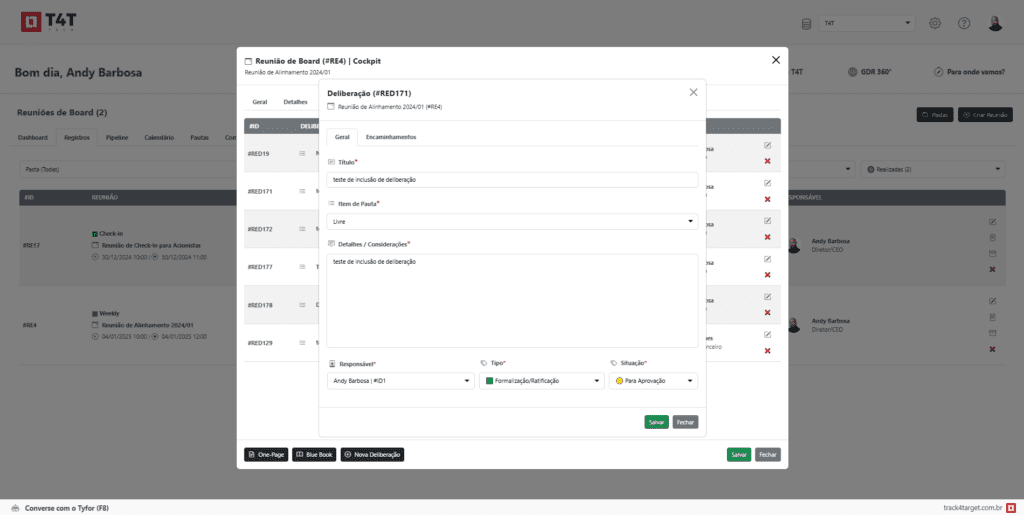This screenshot has width=1024, height=515.
Task: Click the edit icon for row #RED172
Action: 767,221
